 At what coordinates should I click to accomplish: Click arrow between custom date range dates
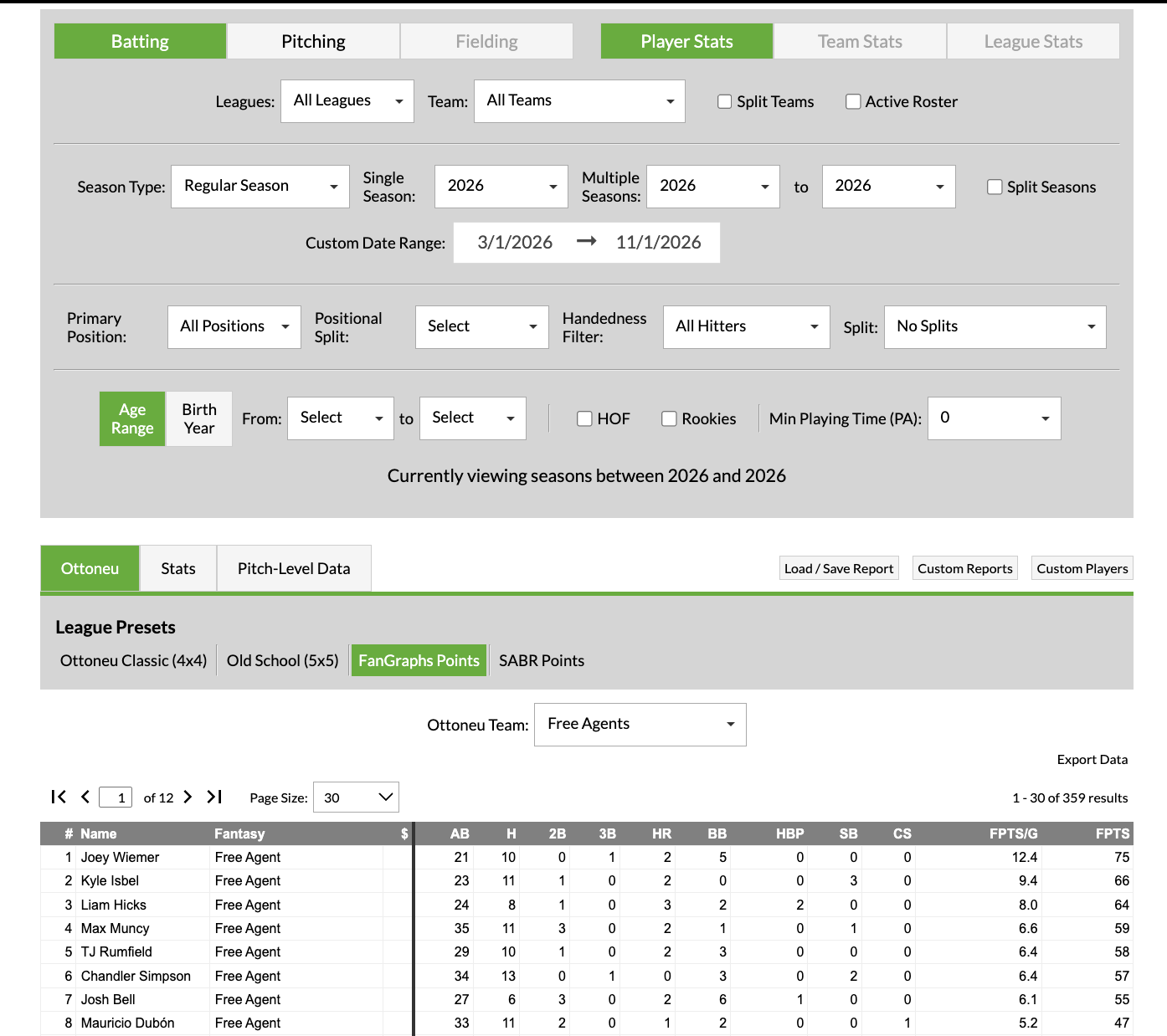tap(586, 242)
